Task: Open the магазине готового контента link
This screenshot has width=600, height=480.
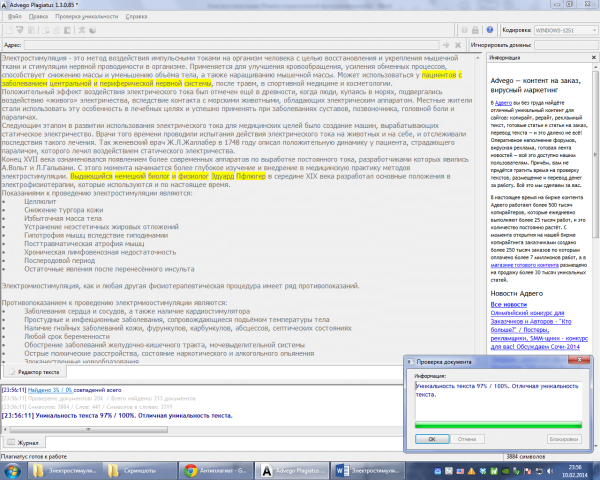Action: [x=524, y=265]
